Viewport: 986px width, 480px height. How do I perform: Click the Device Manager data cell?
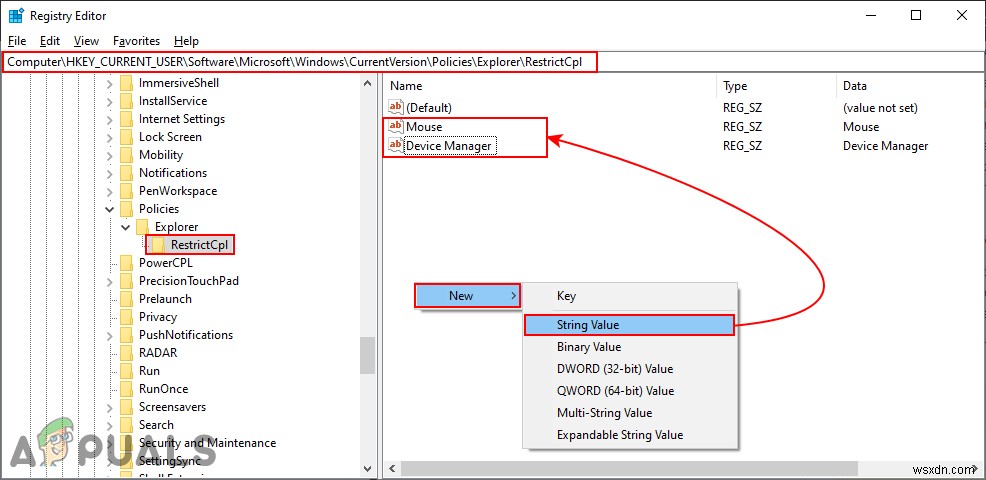point(885,145)
